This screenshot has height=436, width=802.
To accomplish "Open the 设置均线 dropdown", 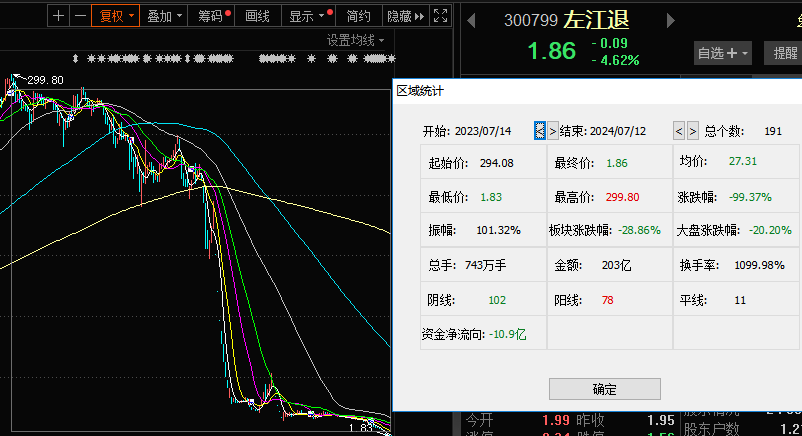I will (355, 40).
